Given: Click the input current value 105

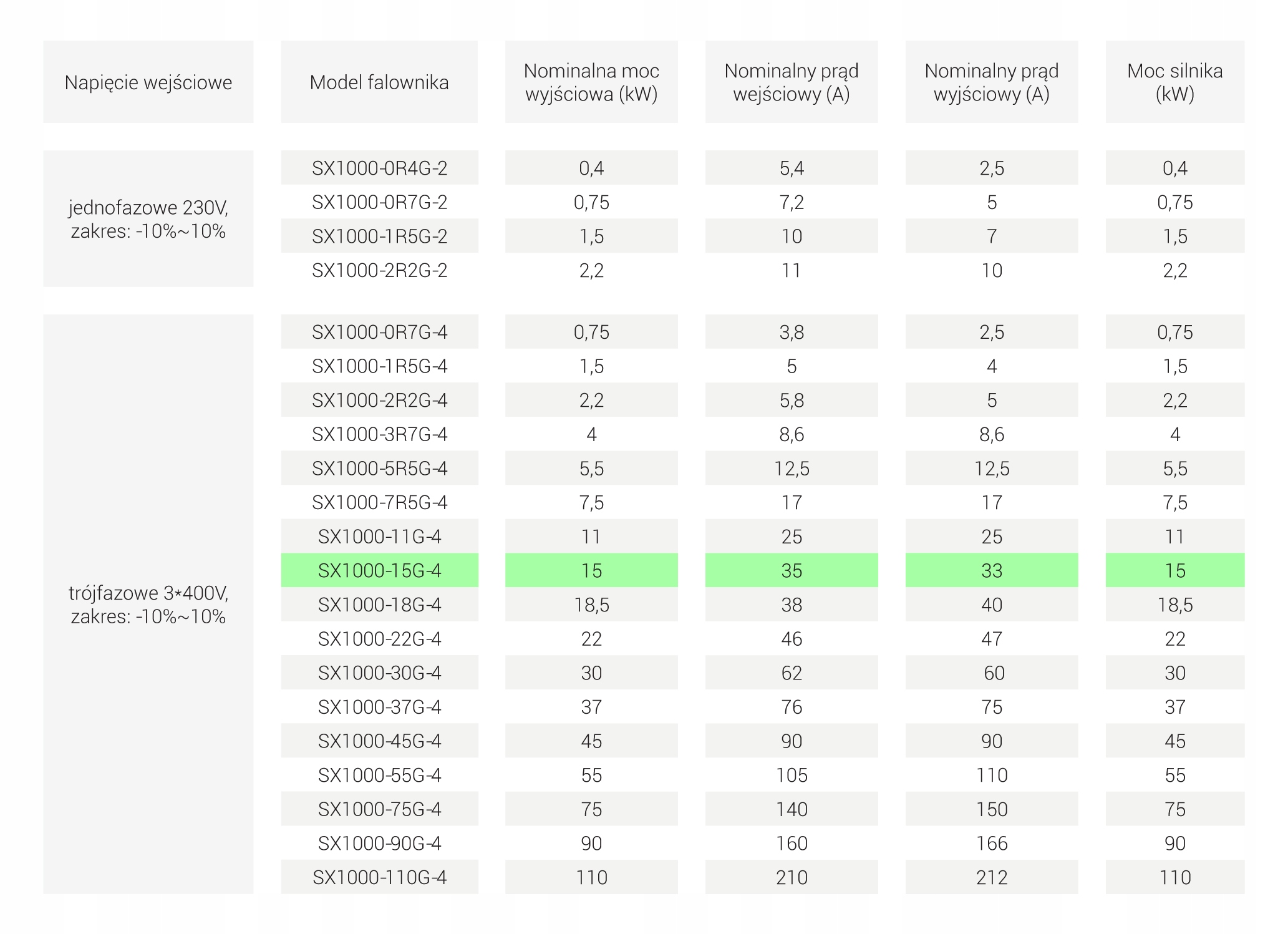Looking at the screenshot, I should click(x=791, y=775).
